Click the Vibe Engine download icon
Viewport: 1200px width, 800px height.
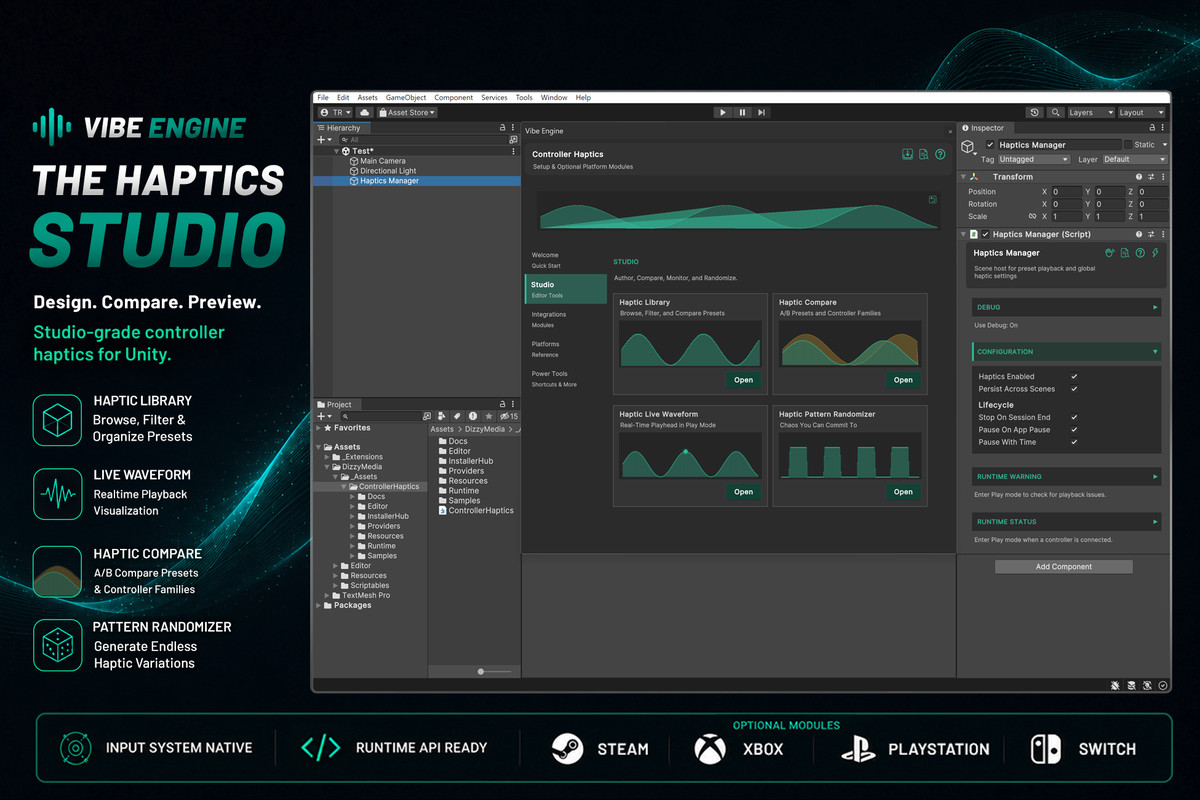[907, 154]
